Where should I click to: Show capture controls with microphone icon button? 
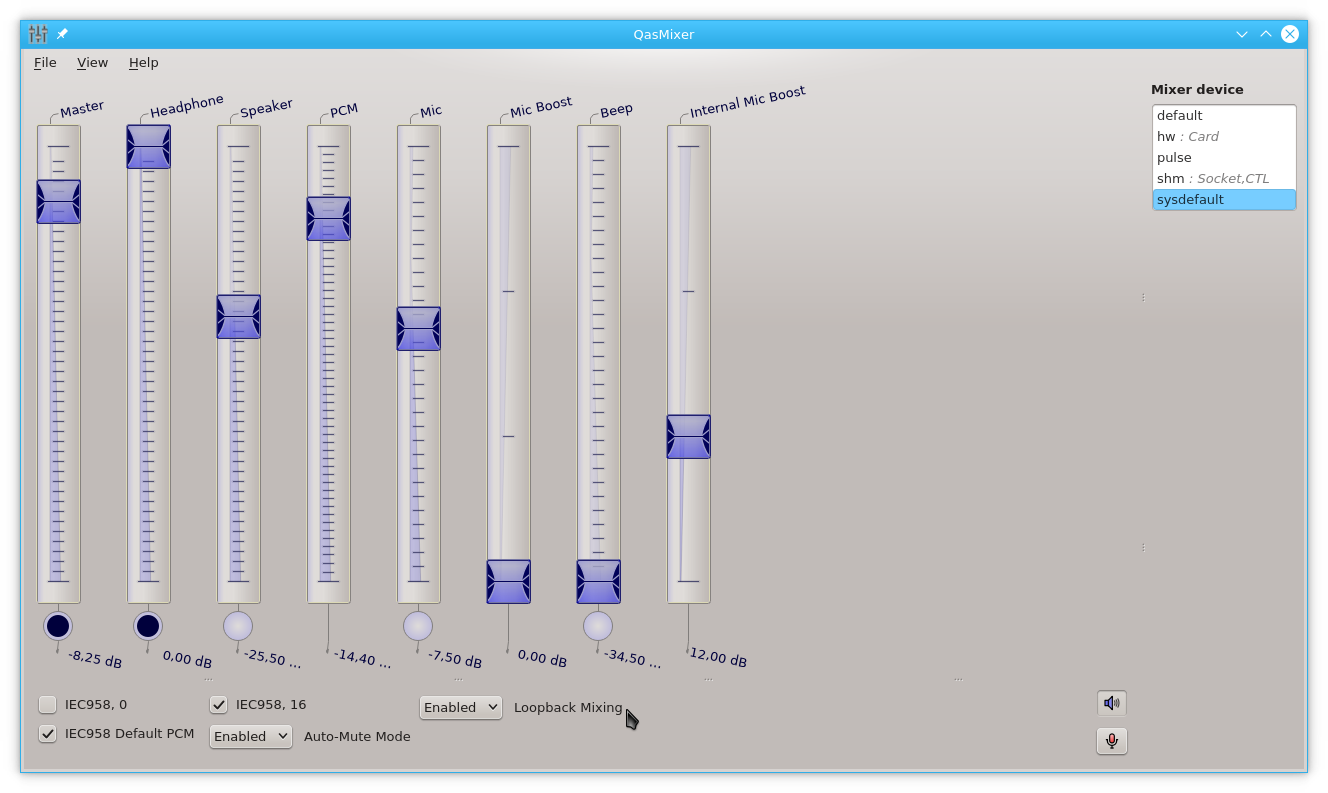[1111, 741]
